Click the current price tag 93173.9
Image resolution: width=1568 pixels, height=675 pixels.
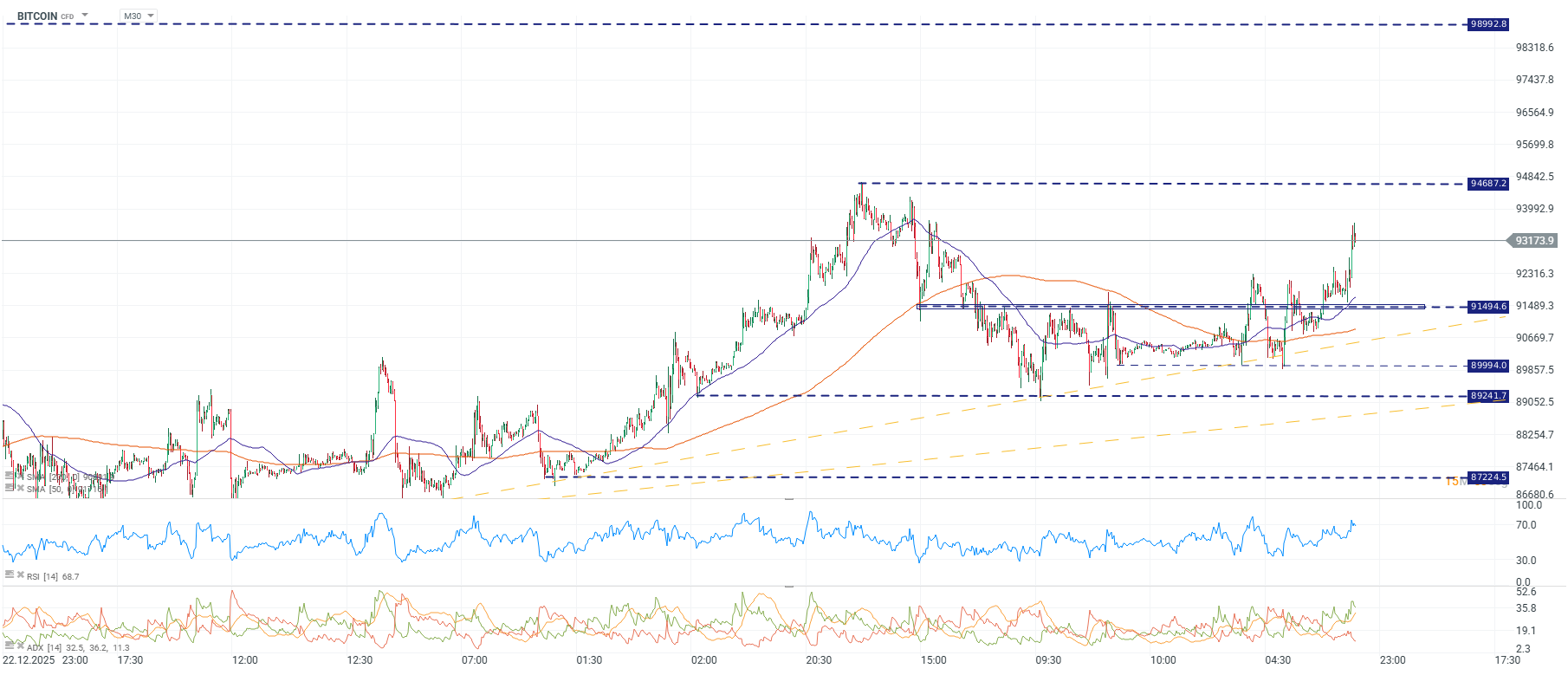(x=1533, y=240)
